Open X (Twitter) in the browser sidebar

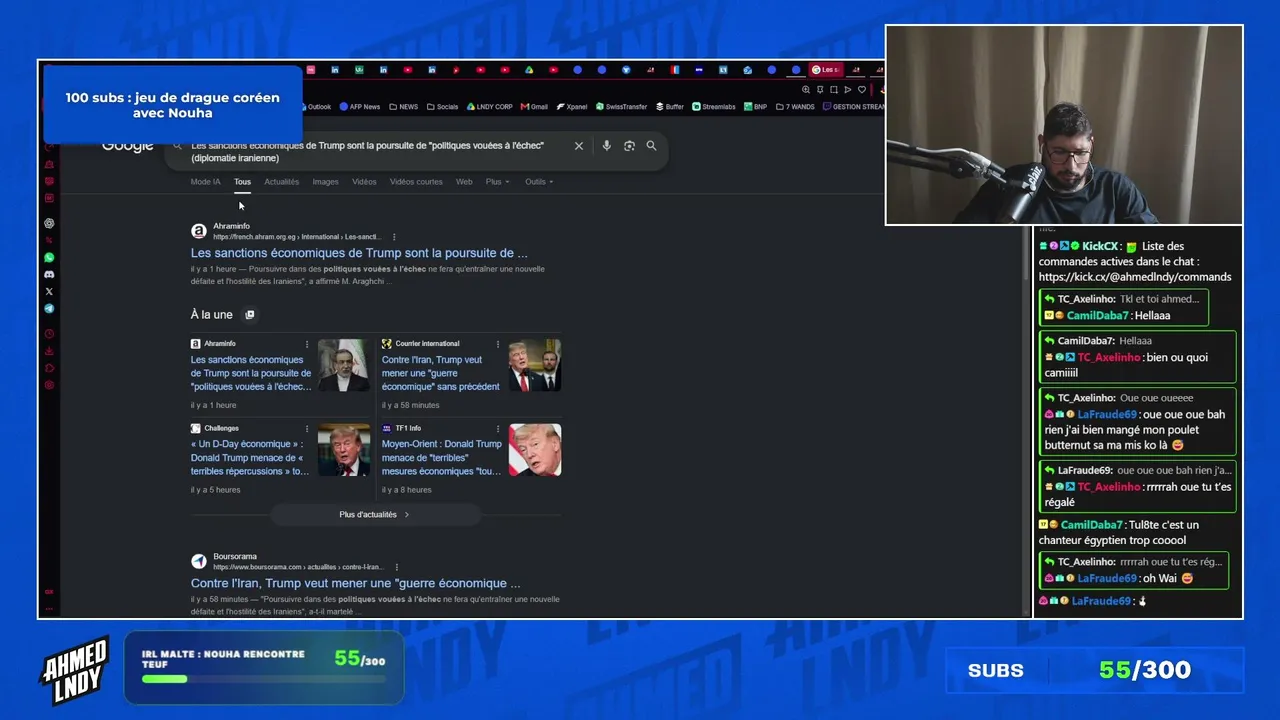[49, 291]
